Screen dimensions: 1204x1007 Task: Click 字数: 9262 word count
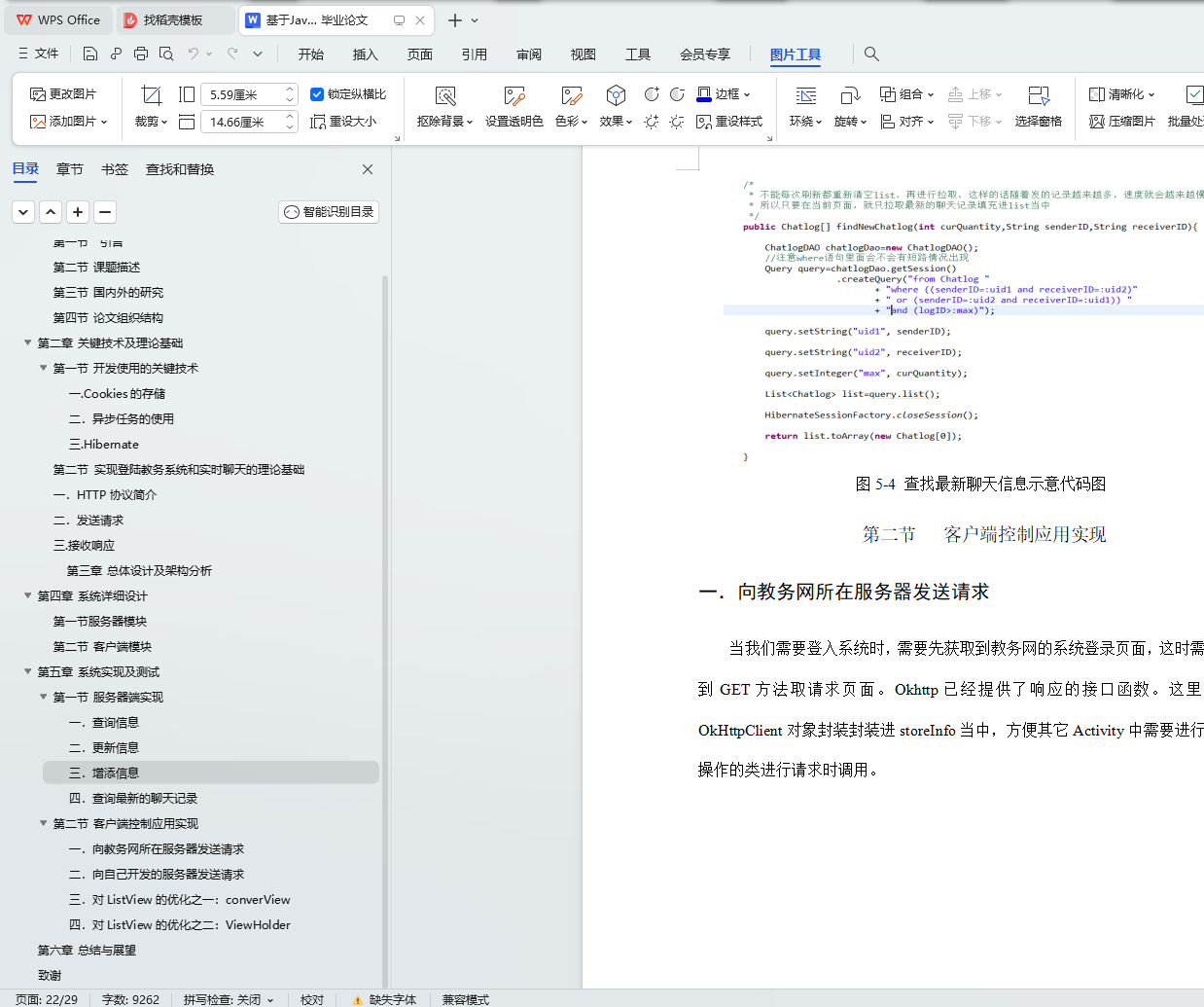(x=130, y=999)
